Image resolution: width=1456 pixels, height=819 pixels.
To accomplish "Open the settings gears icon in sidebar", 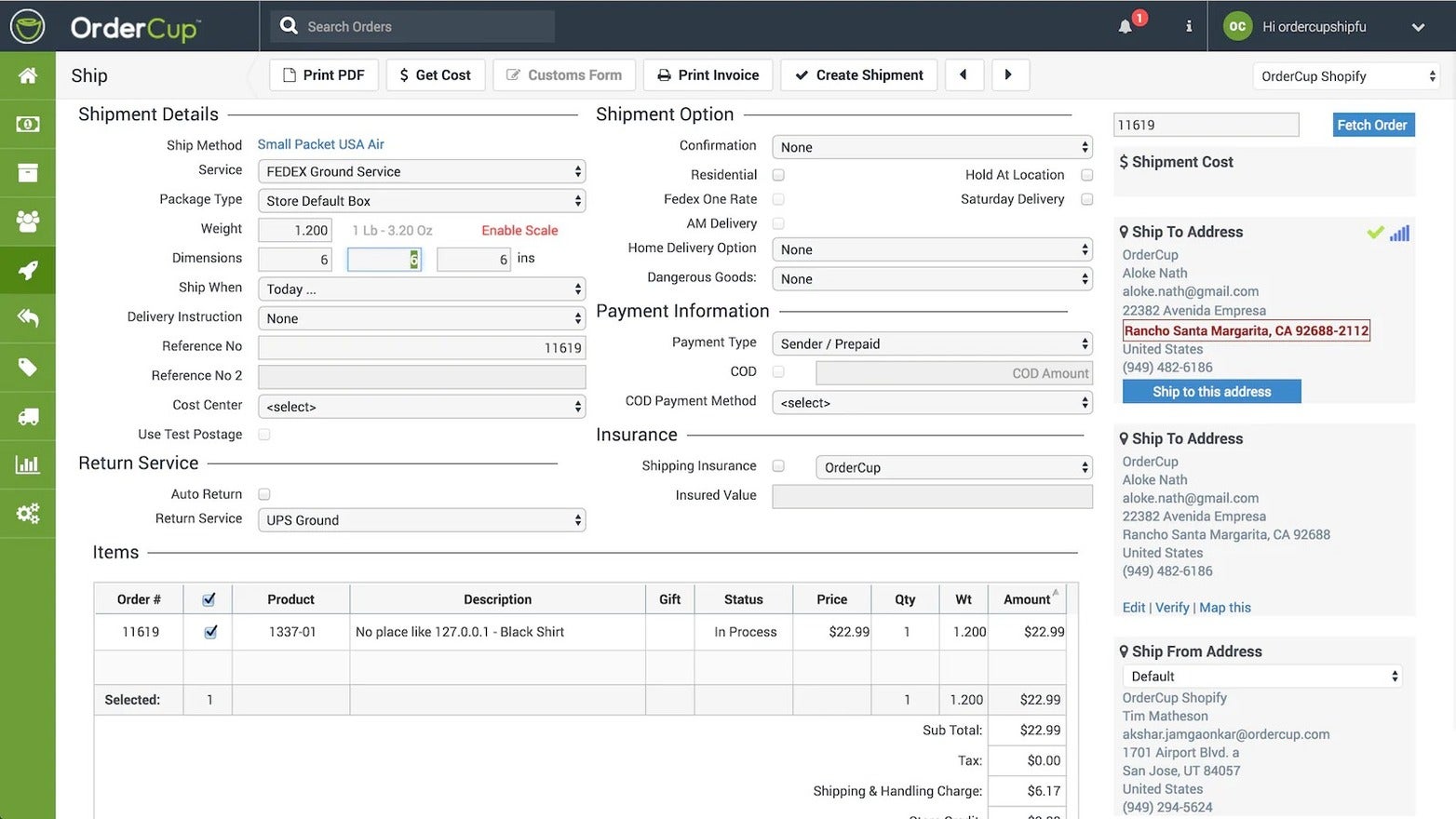I will 28,513.
